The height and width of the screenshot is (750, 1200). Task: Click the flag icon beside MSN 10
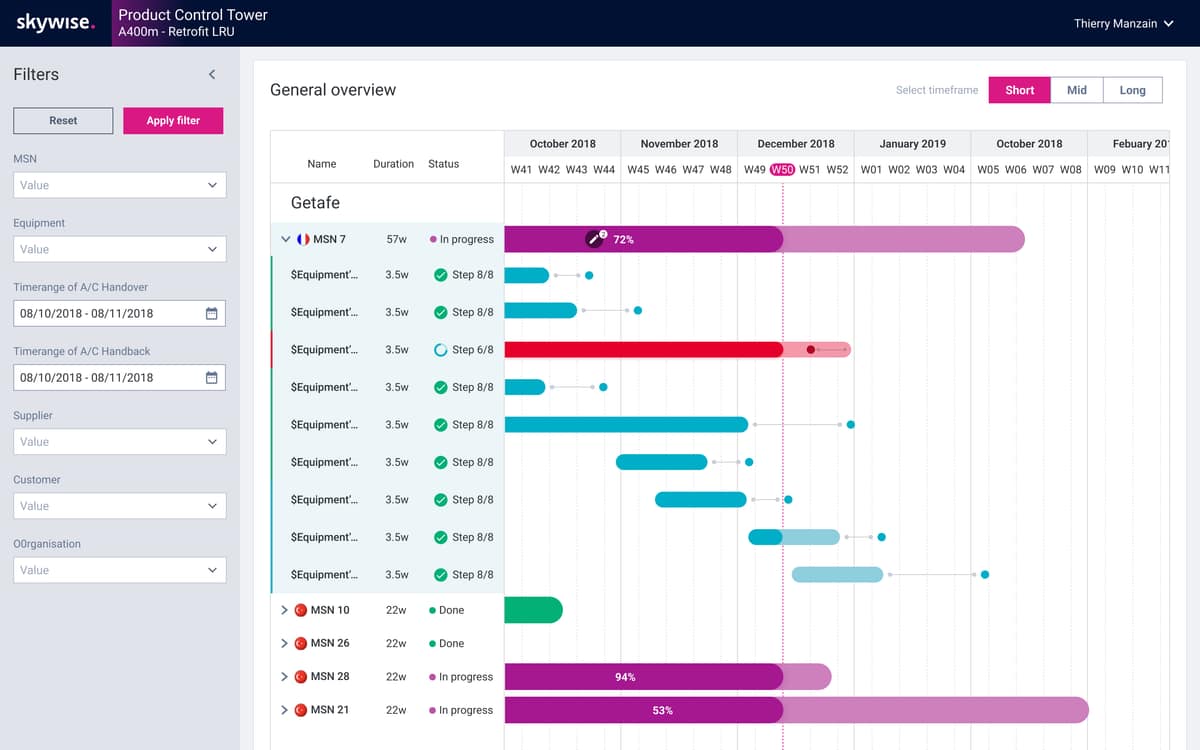point(300,610)
